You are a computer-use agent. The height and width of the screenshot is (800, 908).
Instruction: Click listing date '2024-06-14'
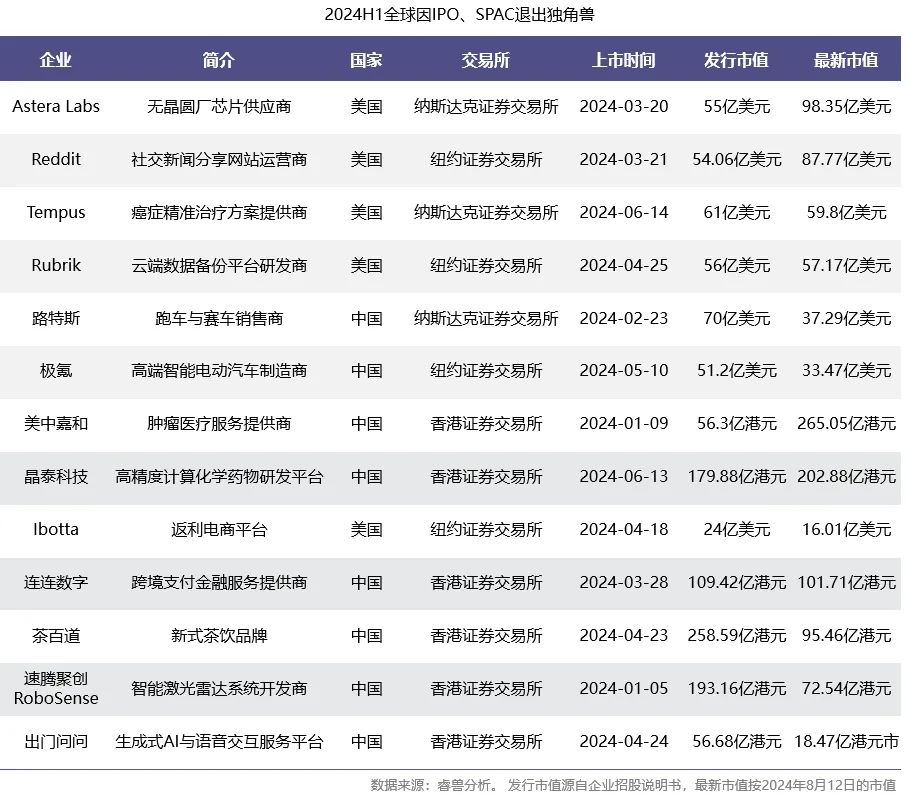[x=624, y=213]
